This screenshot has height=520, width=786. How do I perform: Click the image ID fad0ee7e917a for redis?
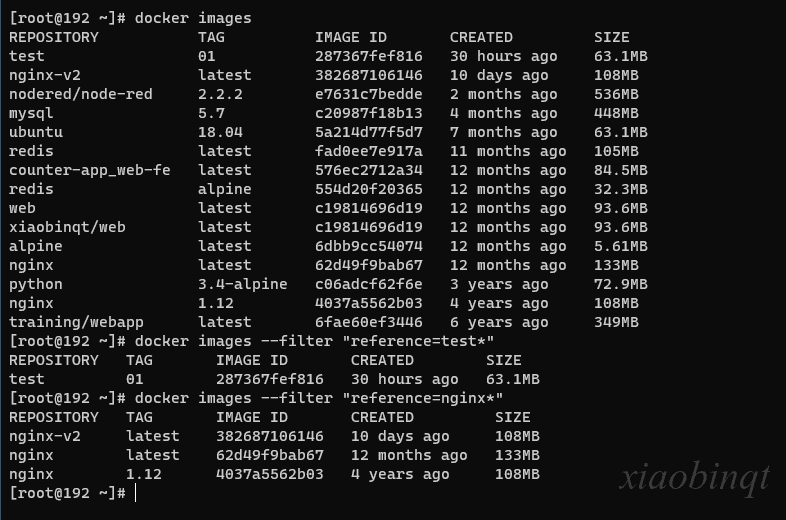[x=368, y=151]
